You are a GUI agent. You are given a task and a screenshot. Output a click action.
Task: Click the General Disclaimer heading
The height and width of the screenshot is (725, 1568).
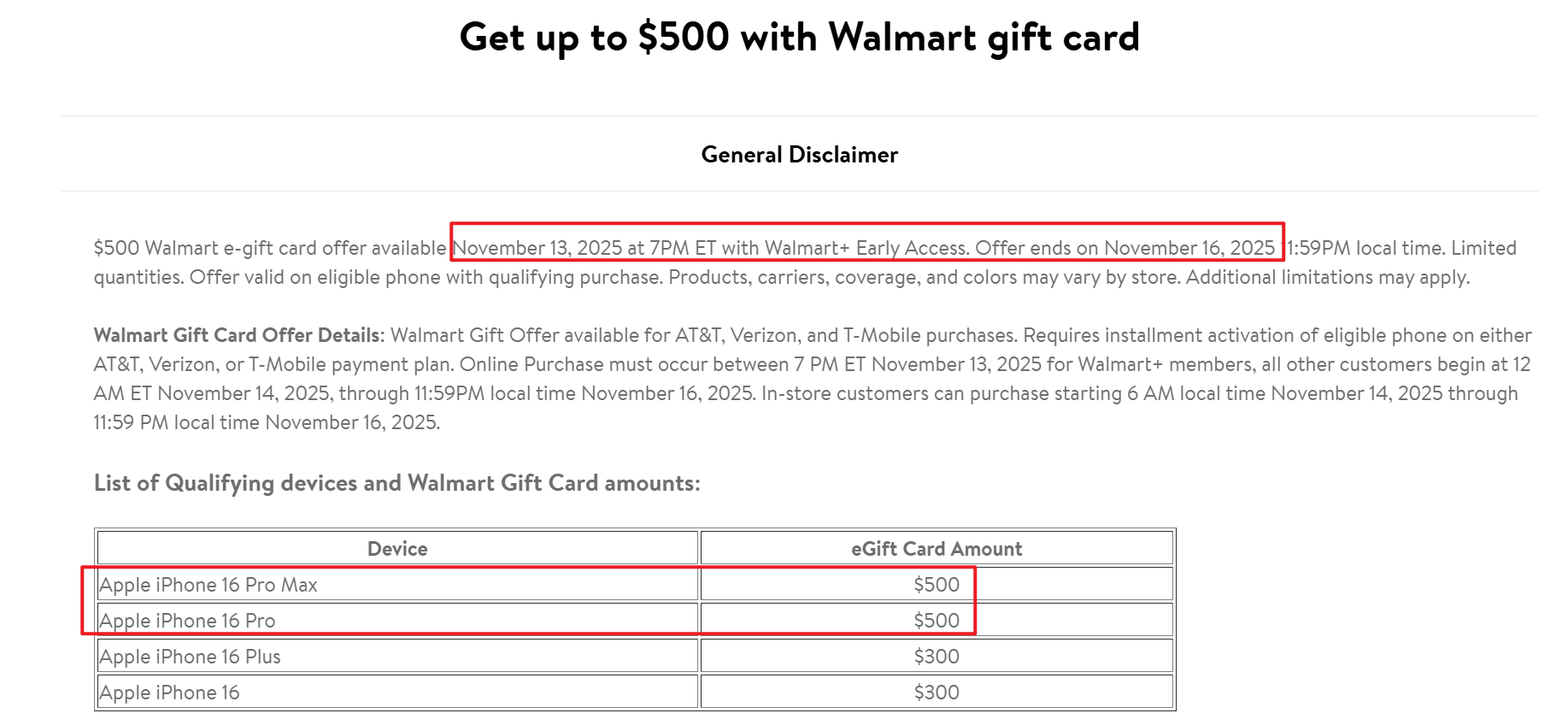coord(799,155)
